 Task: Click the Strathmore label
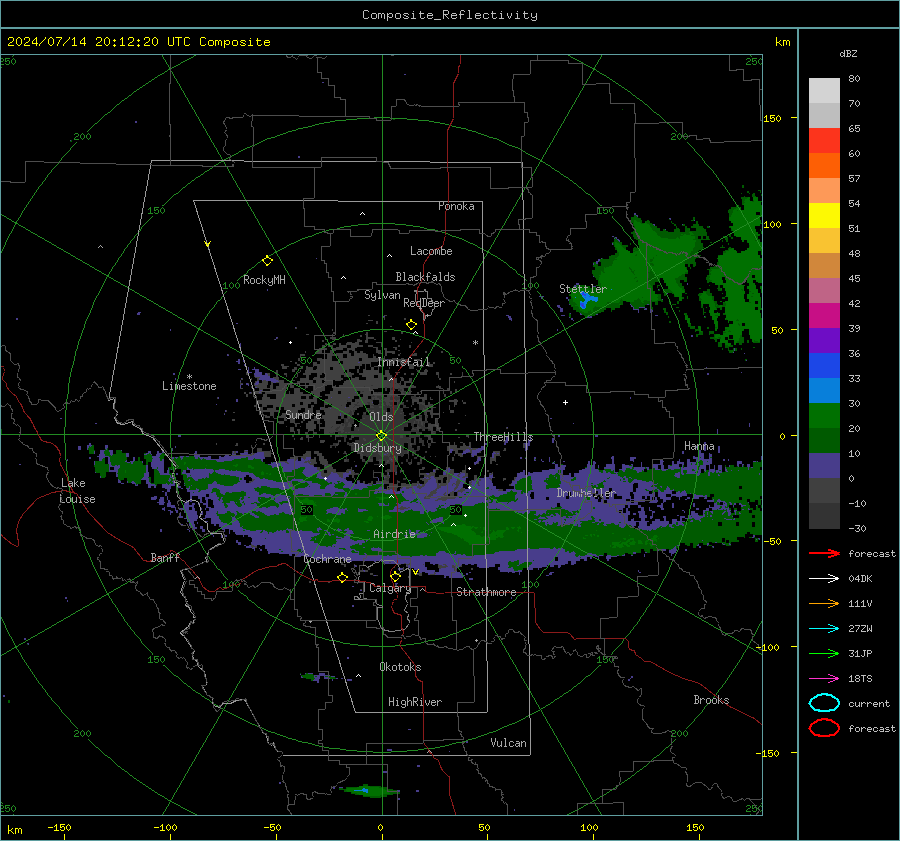(486, 592)
